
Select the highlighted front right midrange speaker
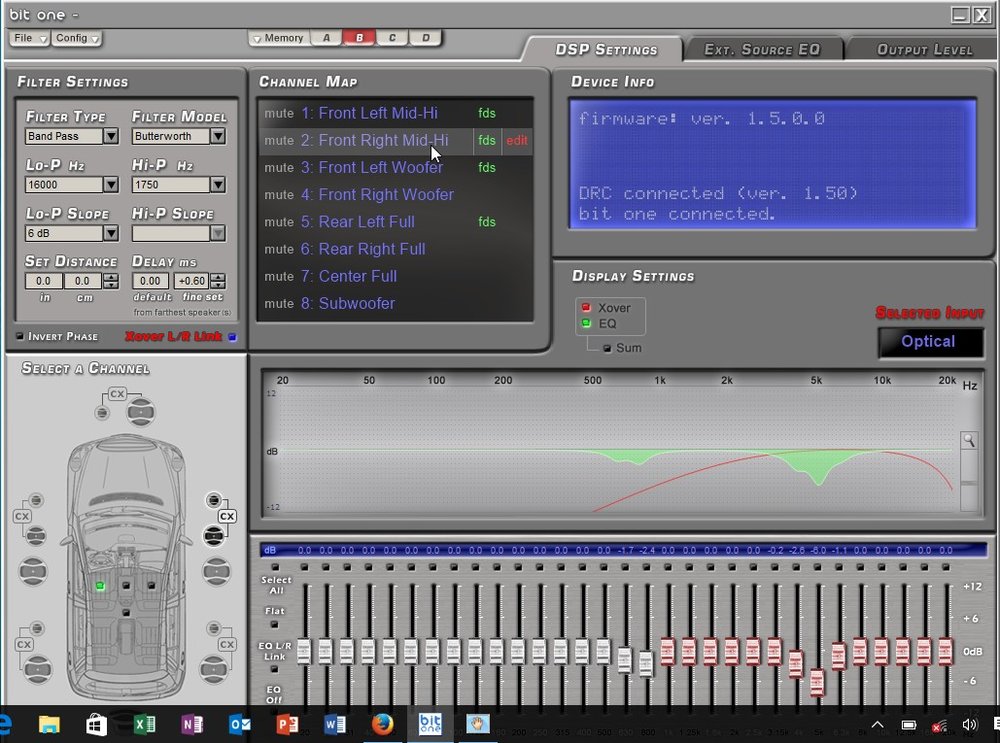(x=214, y=535)
